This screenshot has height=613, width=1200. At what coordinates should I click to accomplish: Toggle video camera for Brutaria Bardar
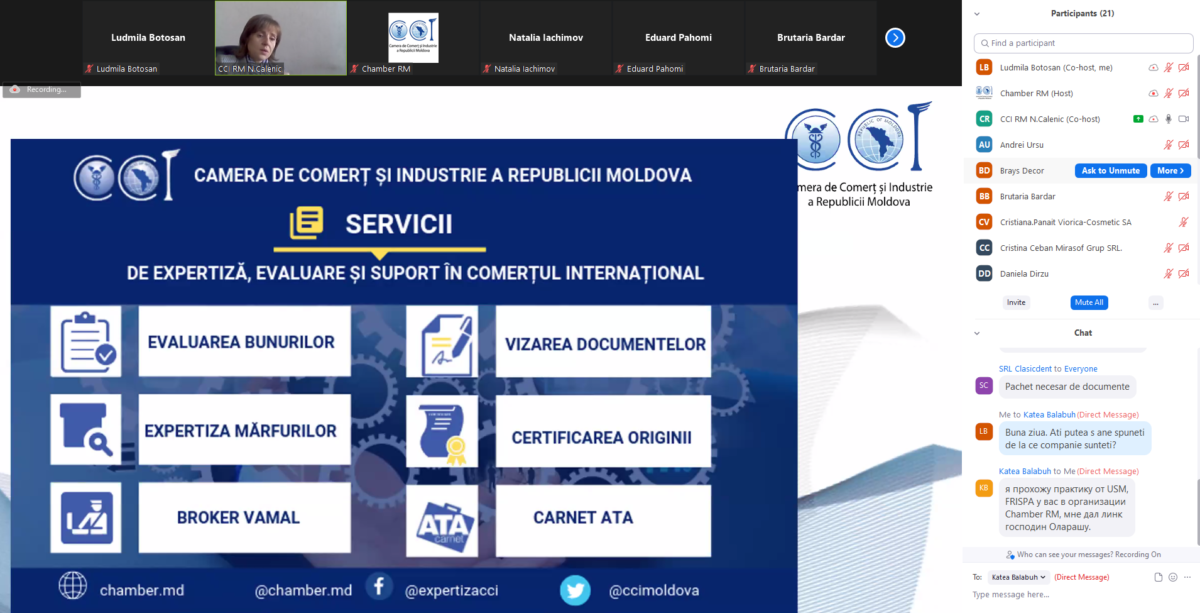(x=1184, y=196)
